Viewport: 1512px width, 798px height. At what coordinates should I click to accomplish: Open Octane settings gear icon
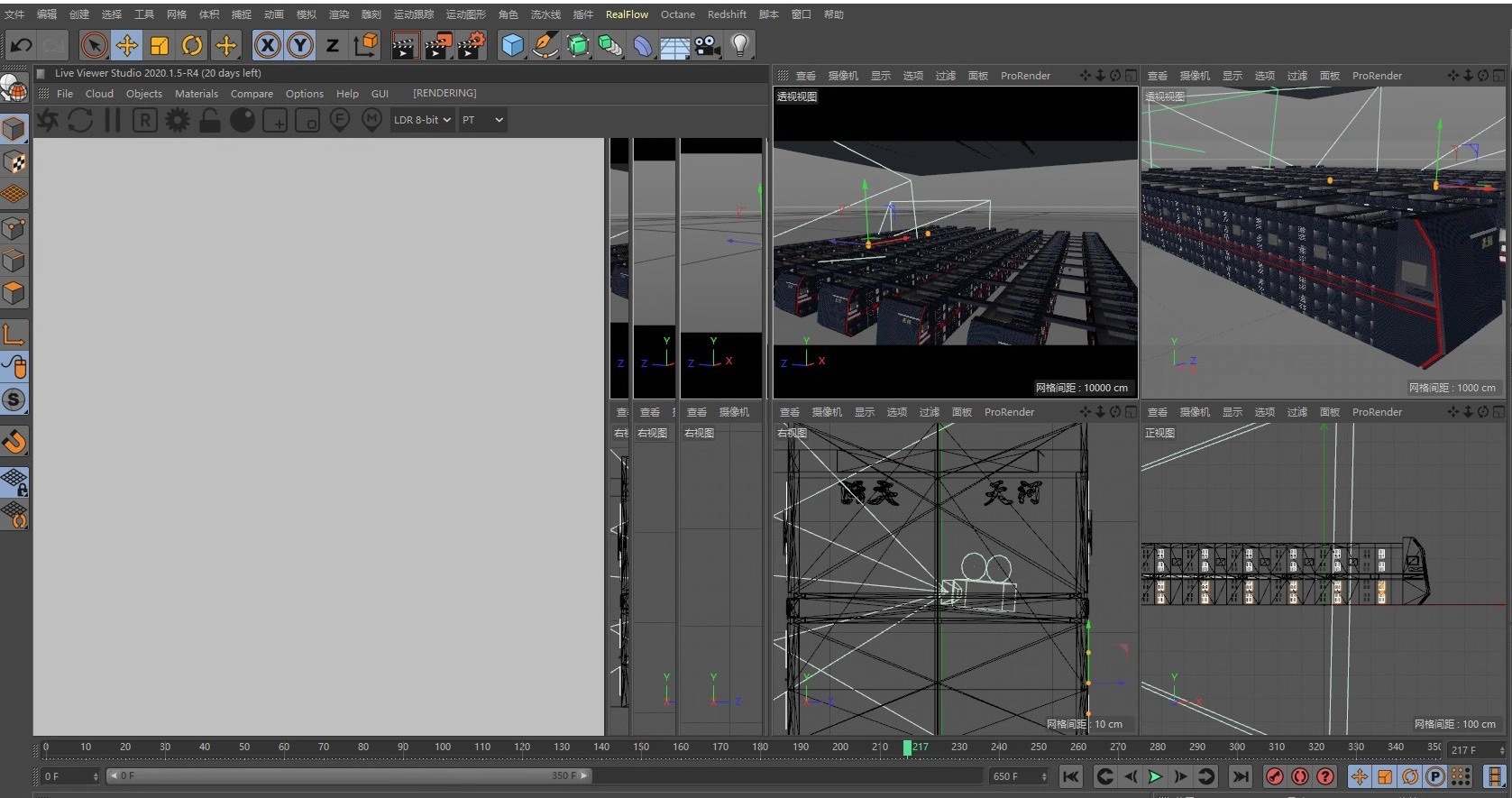point(178,120)
